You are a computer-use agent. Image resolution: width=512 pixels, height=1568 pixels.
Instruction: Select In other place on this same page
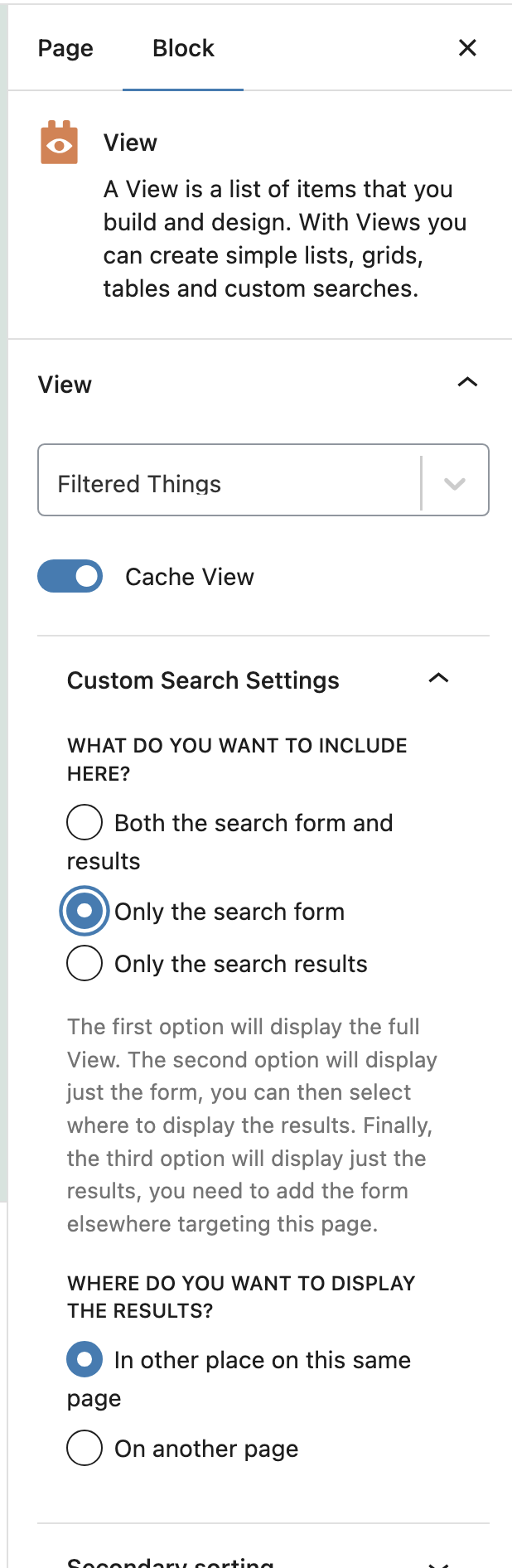point(85,1359)
